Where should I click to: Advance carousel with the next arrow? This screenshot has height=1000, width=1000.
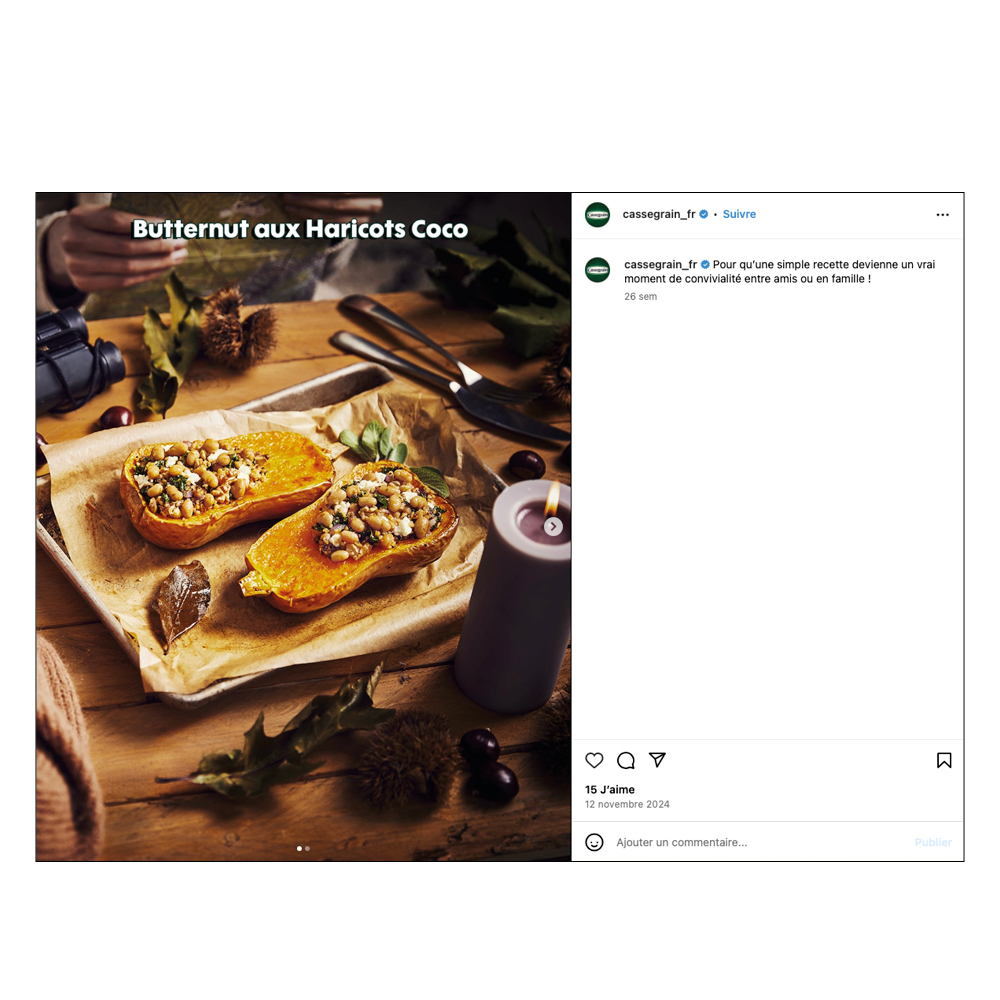click(553, 527)
